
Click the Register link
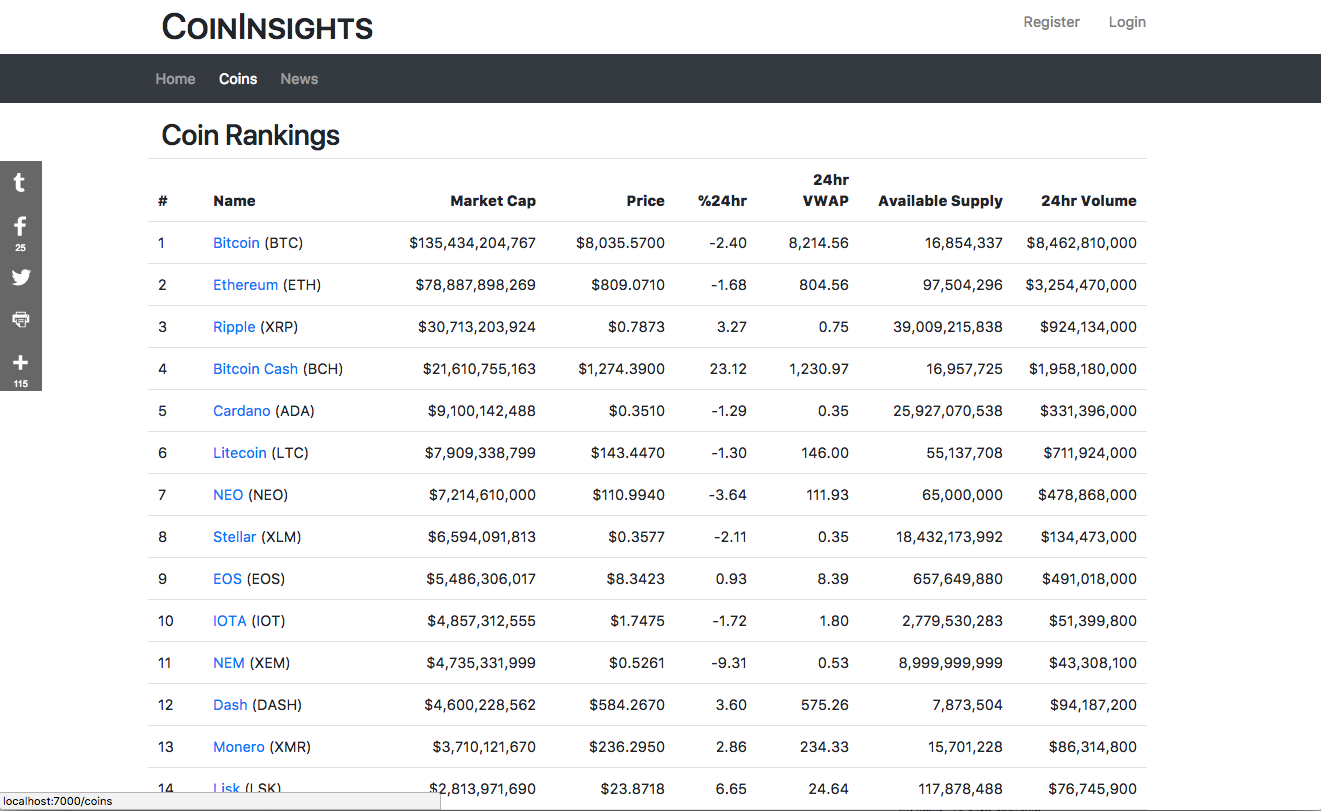tap(1051, 22)
